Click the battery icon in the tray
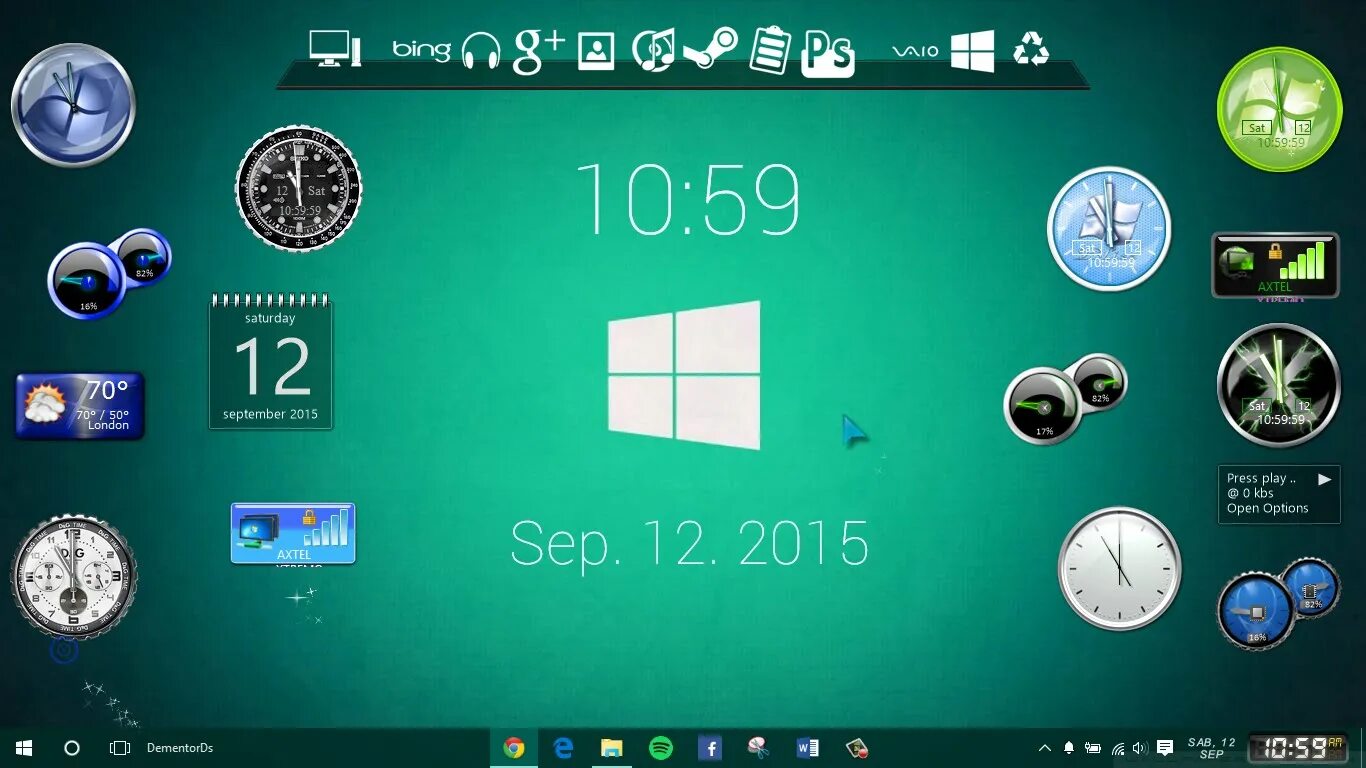 (x=1093, y=748)
